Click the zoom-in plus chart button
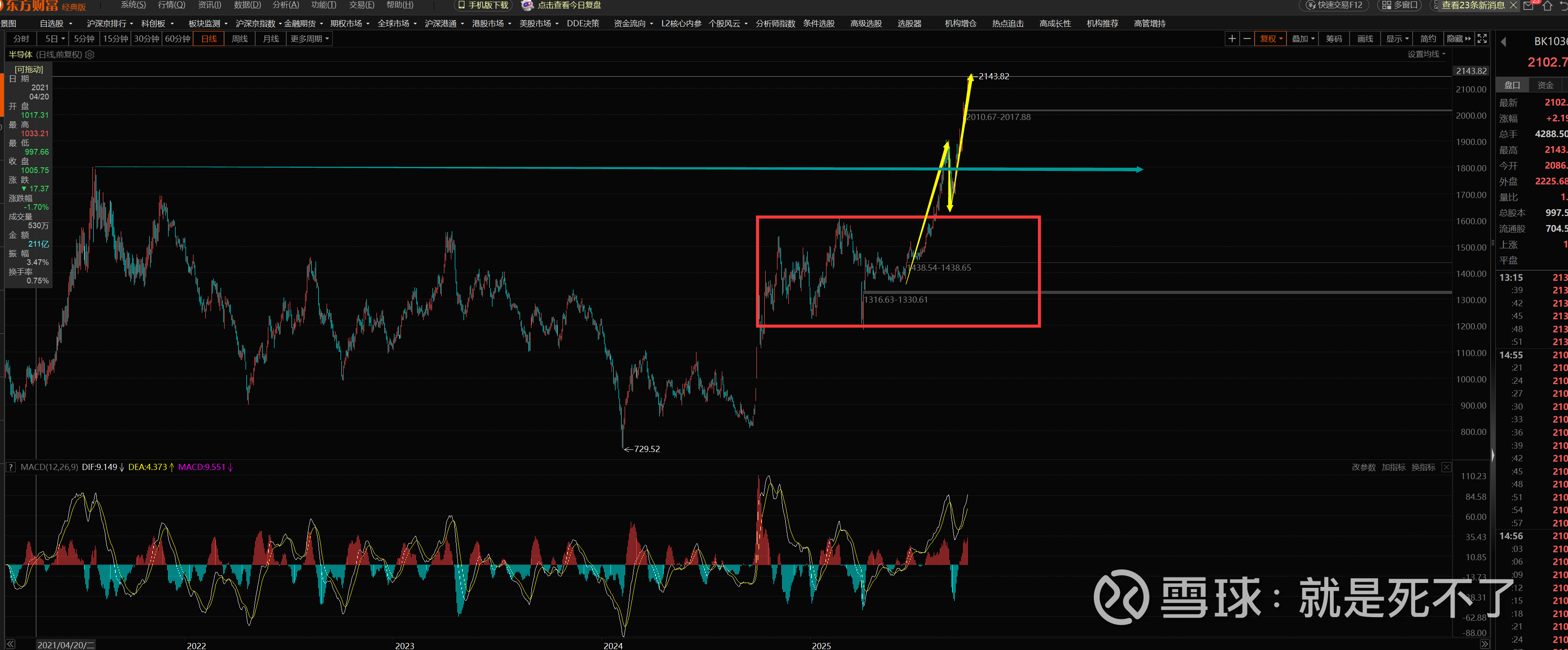Screen dimensions: 1568x650 (x=1231, y=39)
